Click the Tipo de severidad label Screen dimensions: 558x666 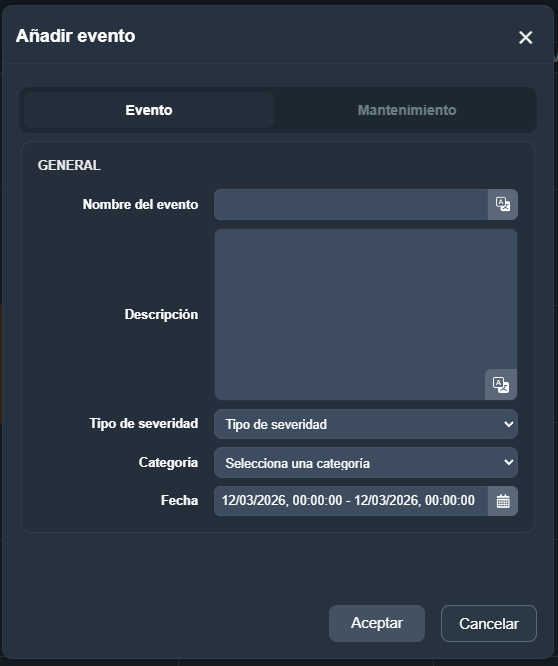click(144, 423)
